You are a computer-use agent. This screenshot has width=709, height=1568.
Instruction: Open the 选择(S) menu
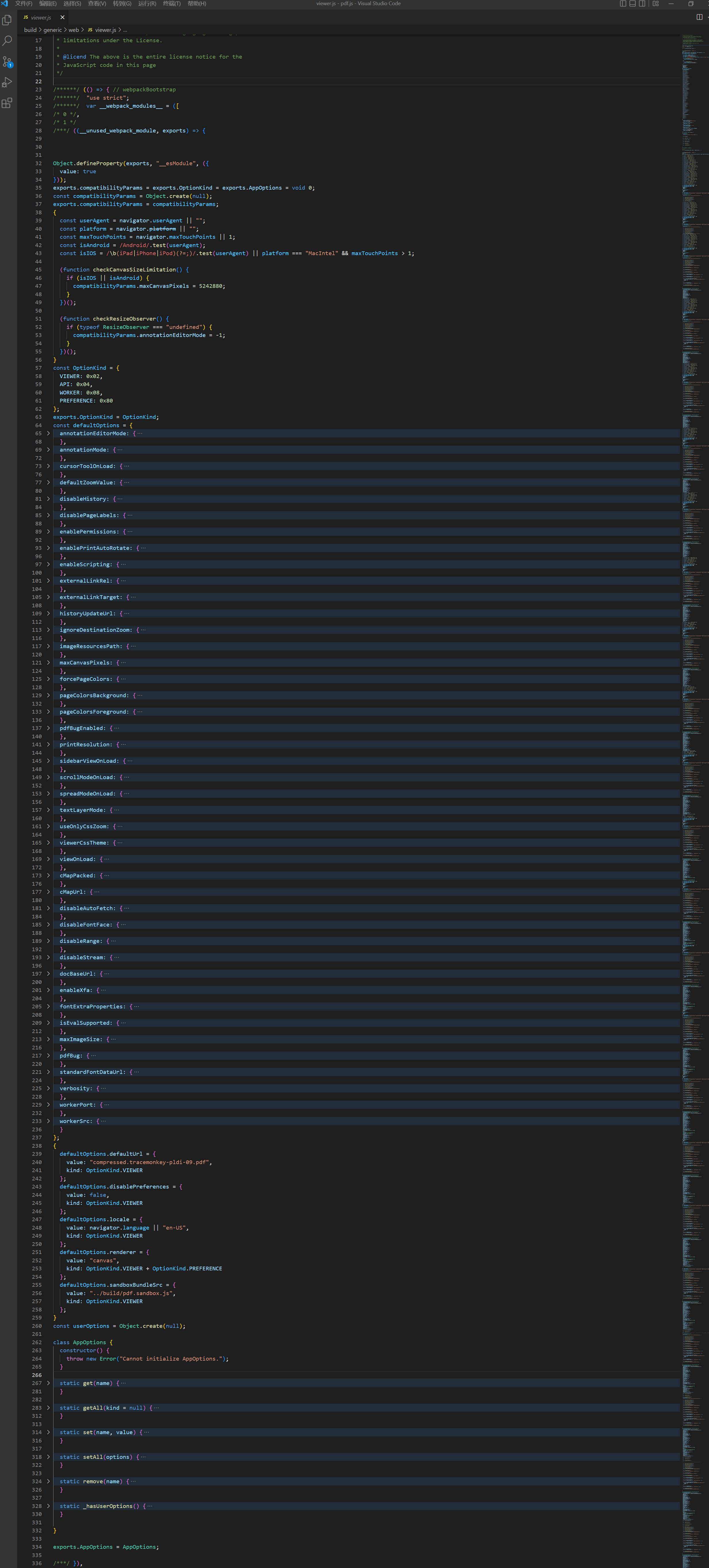72,4
